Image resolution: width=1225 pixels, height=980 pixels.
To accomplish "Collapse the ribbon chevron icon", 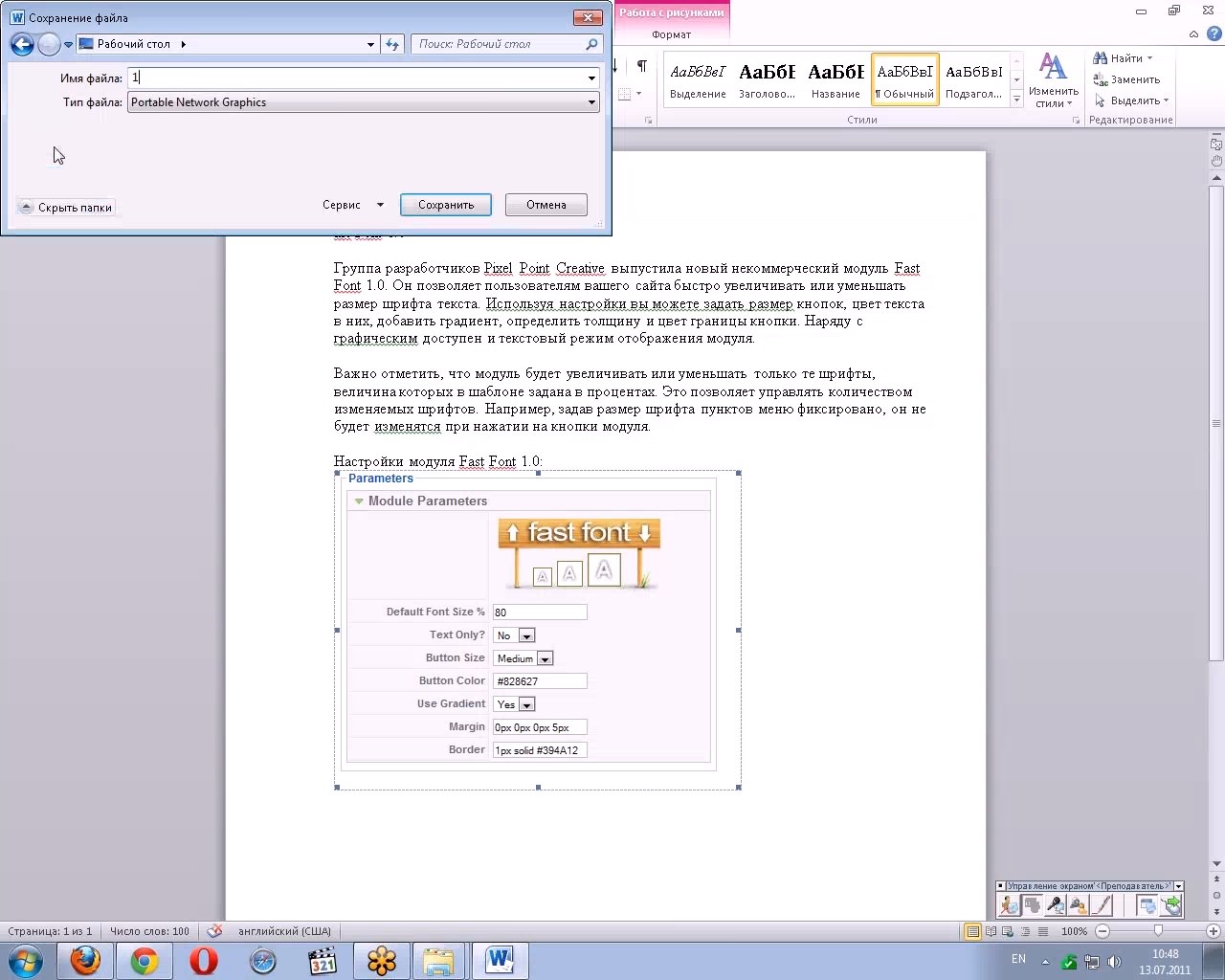I will click(x=1193, y=34).
